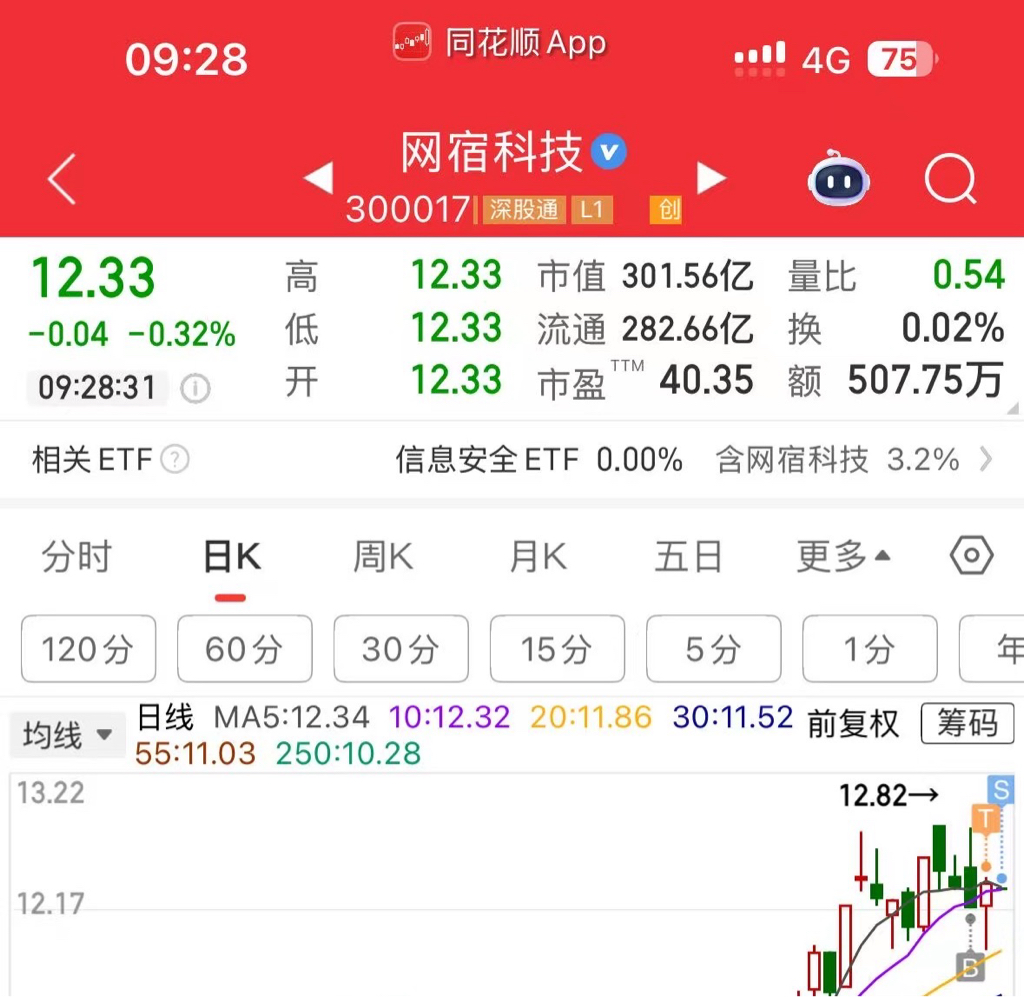Tap the B buy marker on chart
Image resolution: width=1024 pixels, height=997 pixels.
(x=970, y=967)
